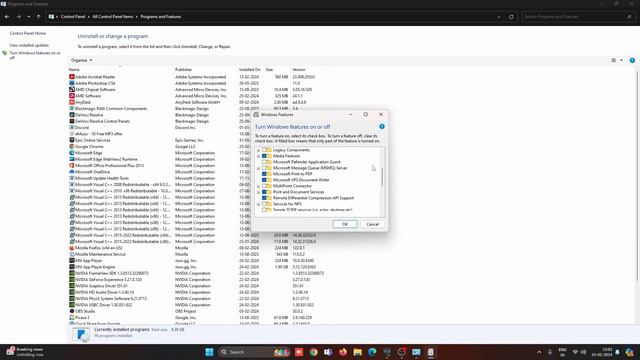Open File Explorer from the taskbar
Viewport: 640px width, 360px height.
pos(358,352)
